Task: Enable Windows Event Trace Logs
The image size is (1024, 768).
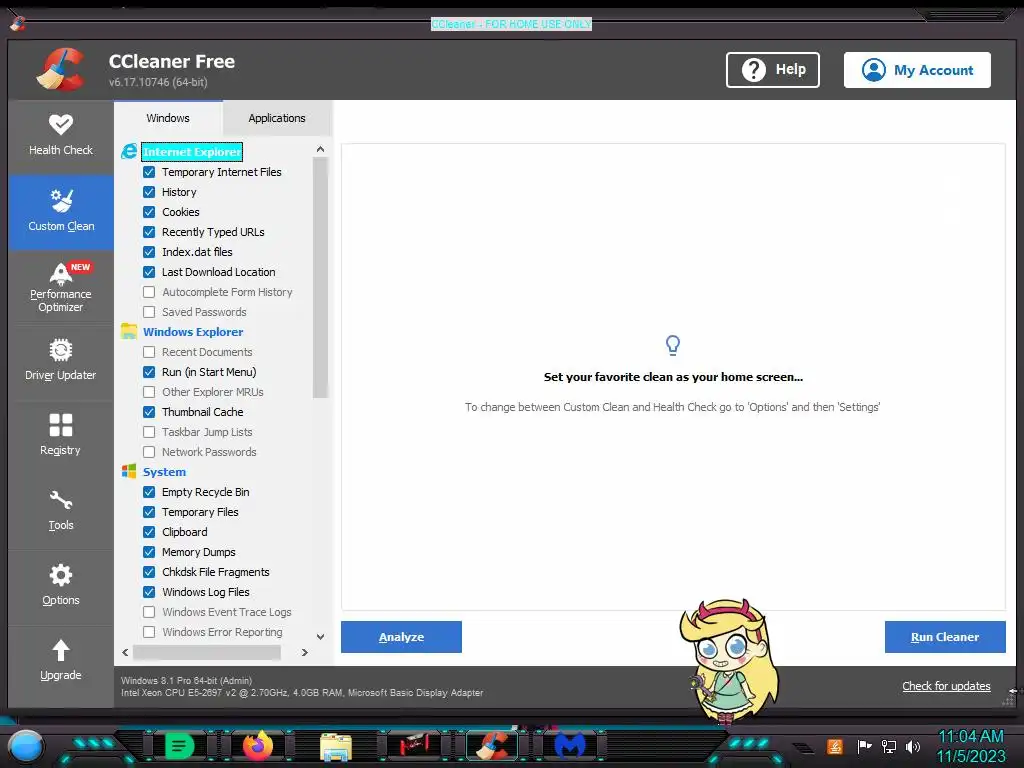Action: click(149, 612)
